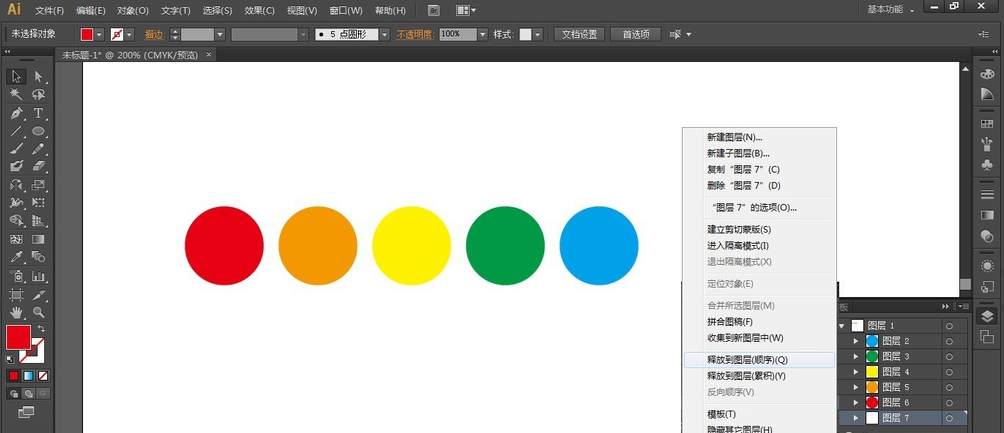Expand the 图层 3 sublayer triangle
Image resolution: width=1004 pixels, height=433 pixels.
click(x=856, y=356)
